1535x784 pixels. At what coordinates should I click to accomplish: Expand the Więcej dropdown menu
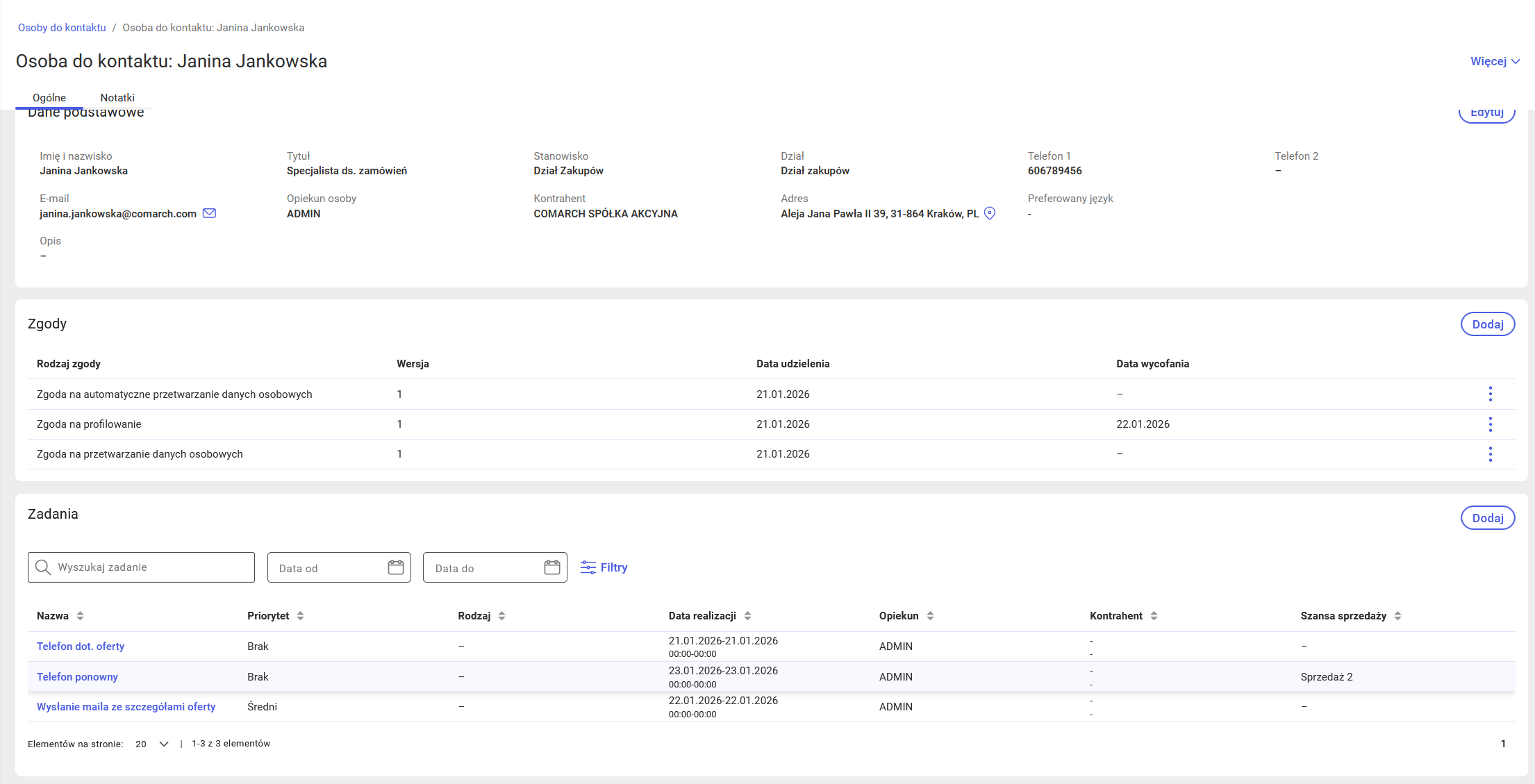tap(1495, 61)
